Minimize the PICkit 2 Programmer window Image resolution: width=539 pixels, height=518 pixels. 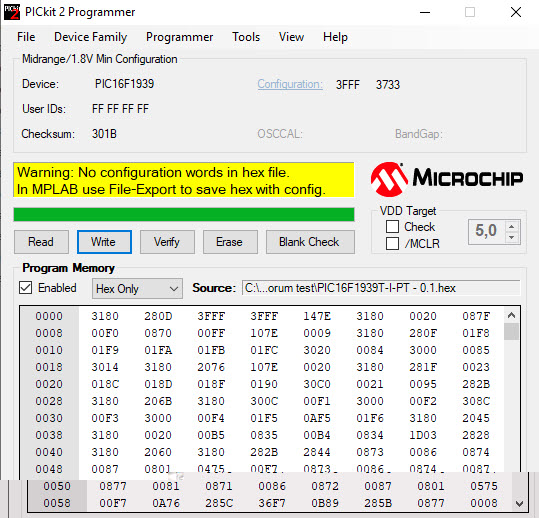click(x=425, y=12)
